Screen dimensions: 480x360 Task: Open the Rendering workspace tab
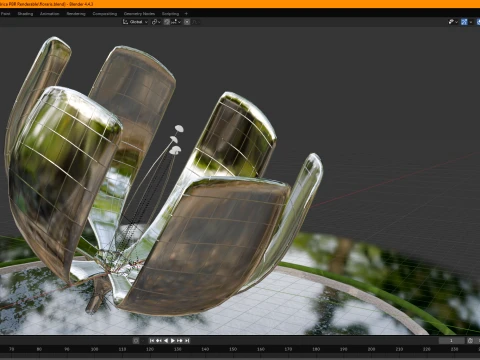[x=76, y=14]
